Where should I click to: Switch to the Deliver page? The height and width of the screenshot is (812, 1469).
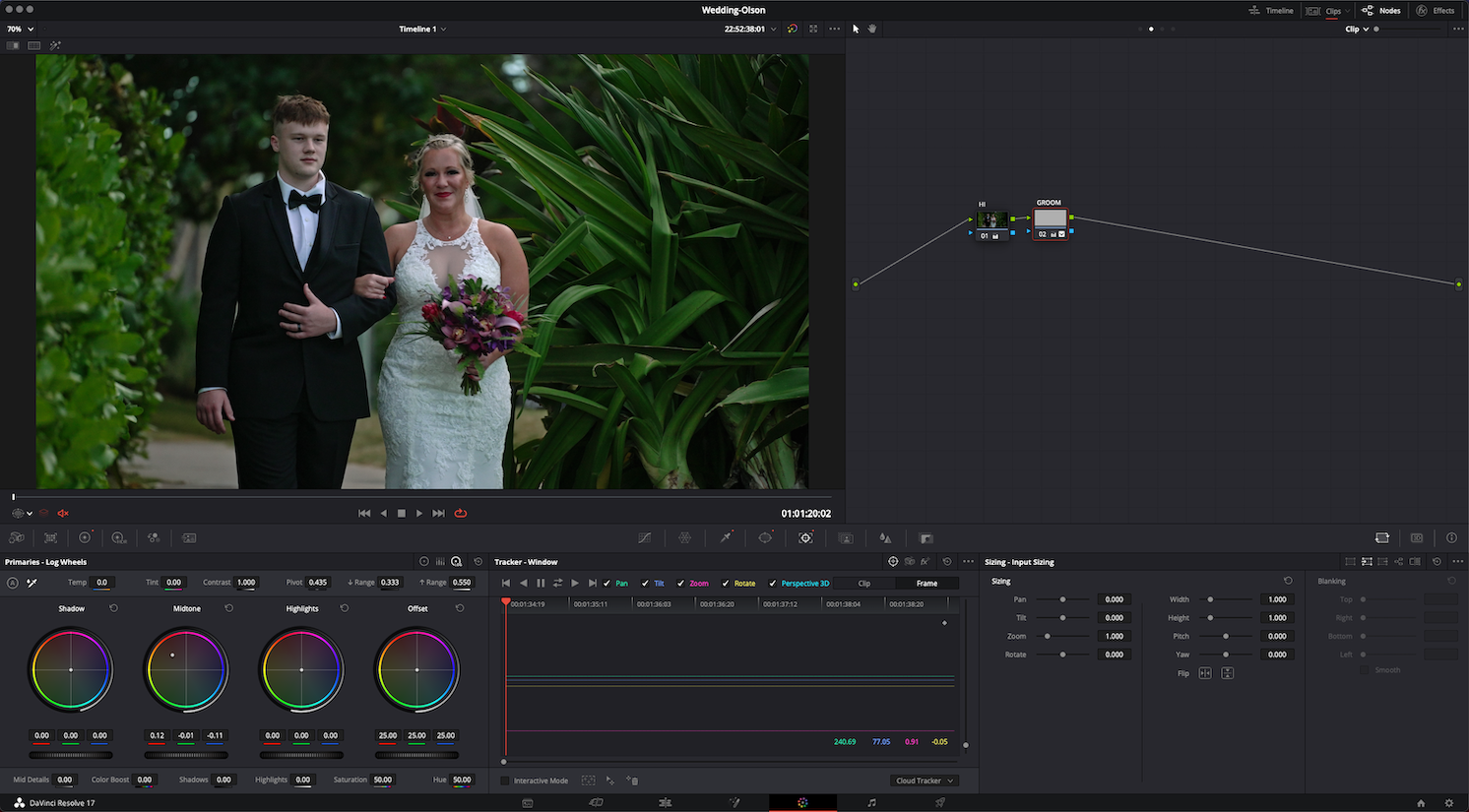[x=940, y=803]
